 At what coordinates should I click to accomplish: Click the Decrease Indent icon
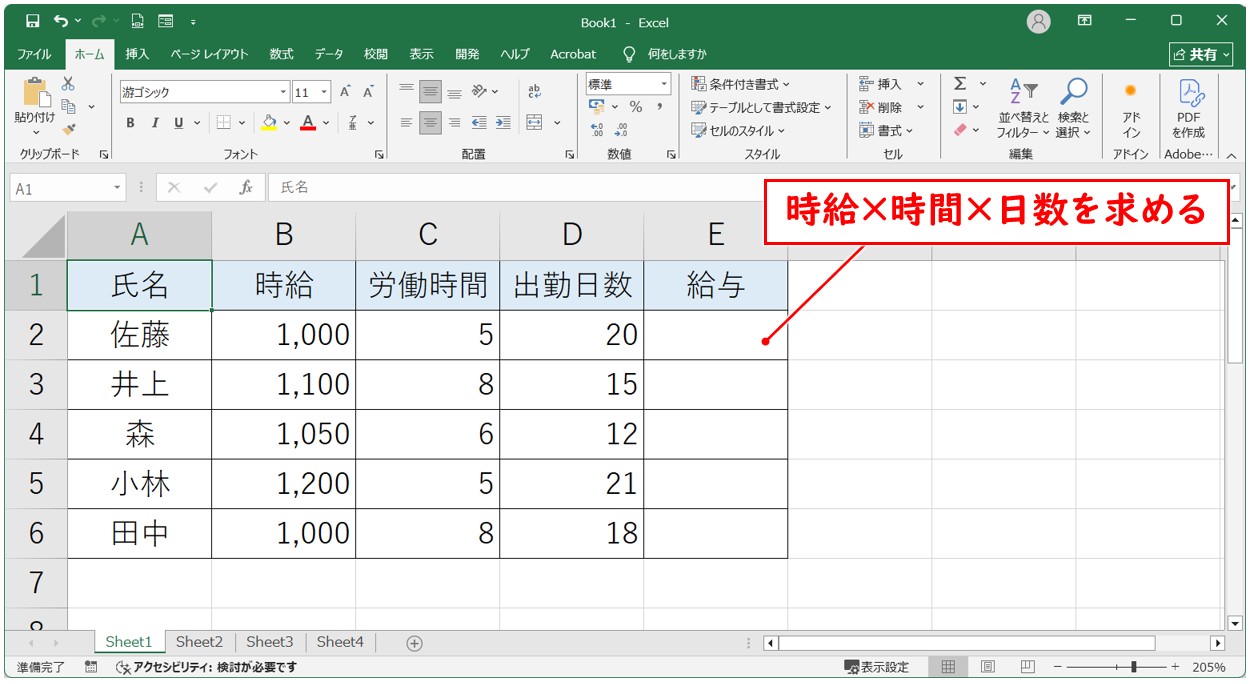pos(479,123)
